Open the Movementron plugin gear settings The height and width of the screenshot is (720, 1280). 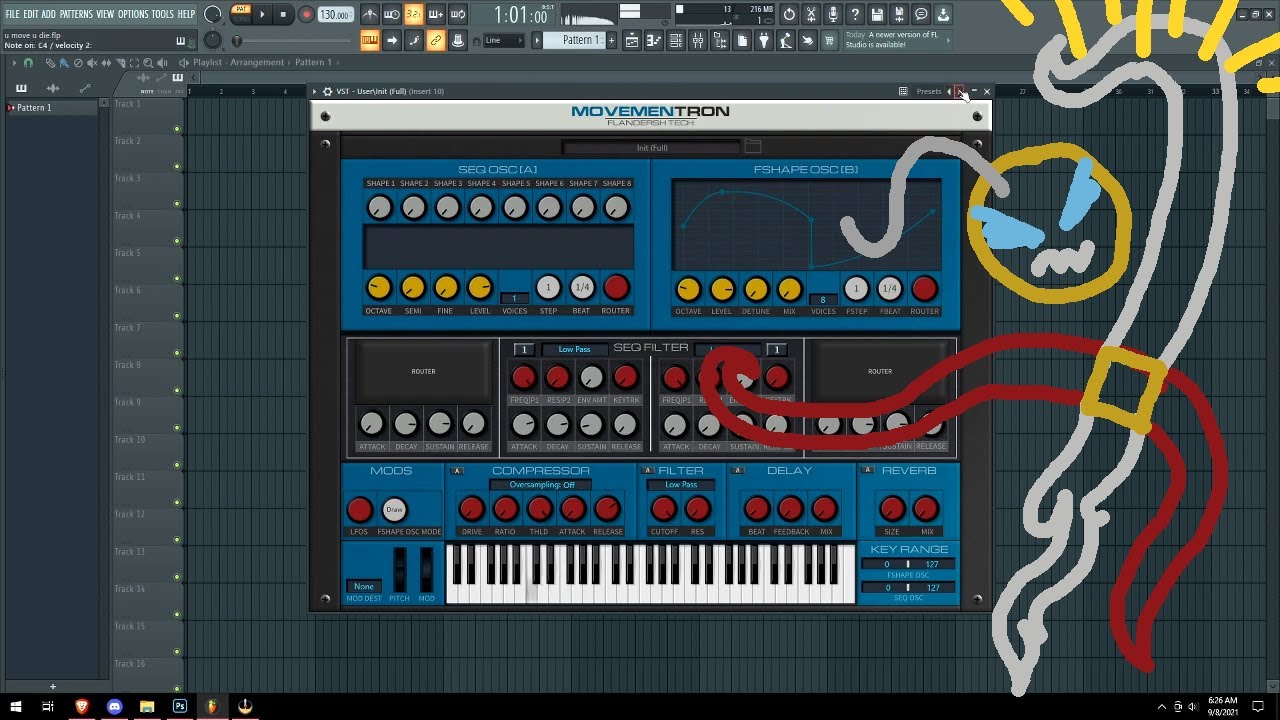pos(327,91)
